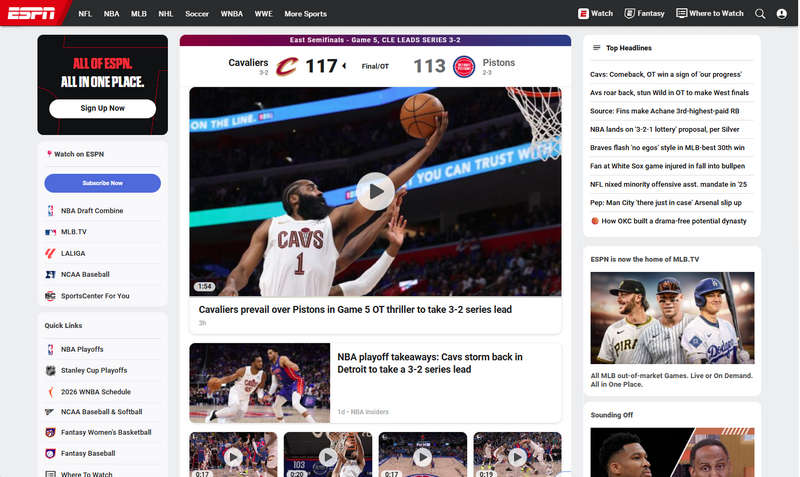The width and height of the screenshot is (800, 477).
Task: Click the Subscribe Now button
Action: (x=103, y=183)
